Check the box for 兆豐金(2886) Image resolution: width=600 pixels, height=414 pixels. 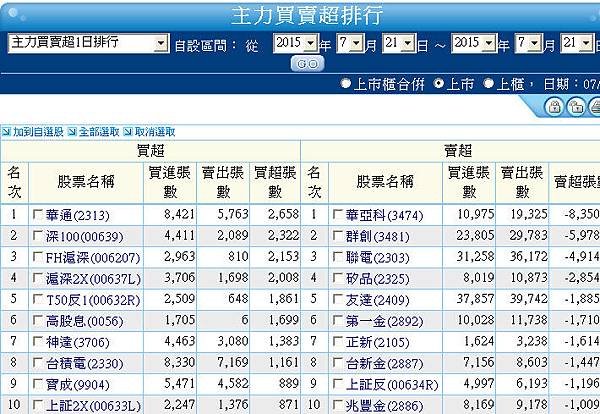[x=338, y=404]
